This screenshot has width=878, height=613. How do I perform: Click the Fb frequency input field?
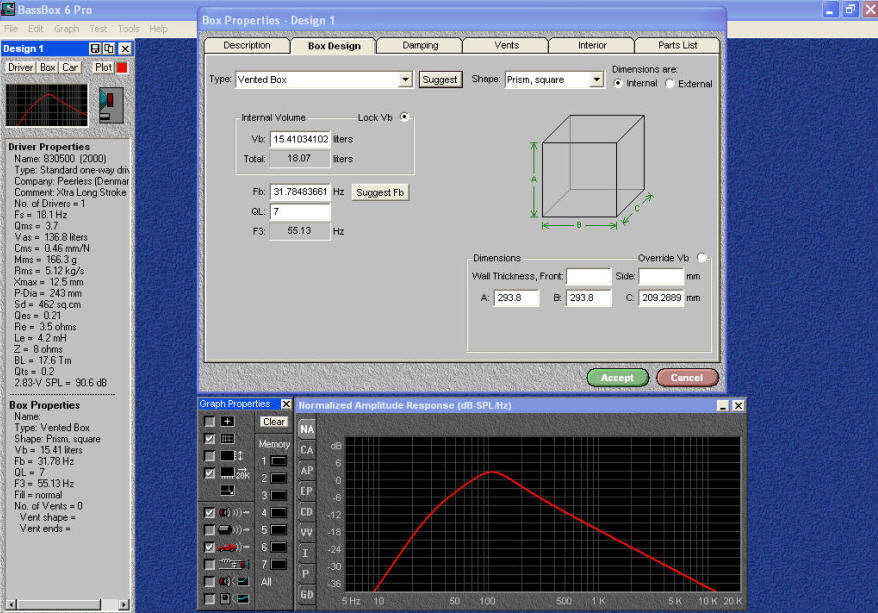tap(300, 192)
